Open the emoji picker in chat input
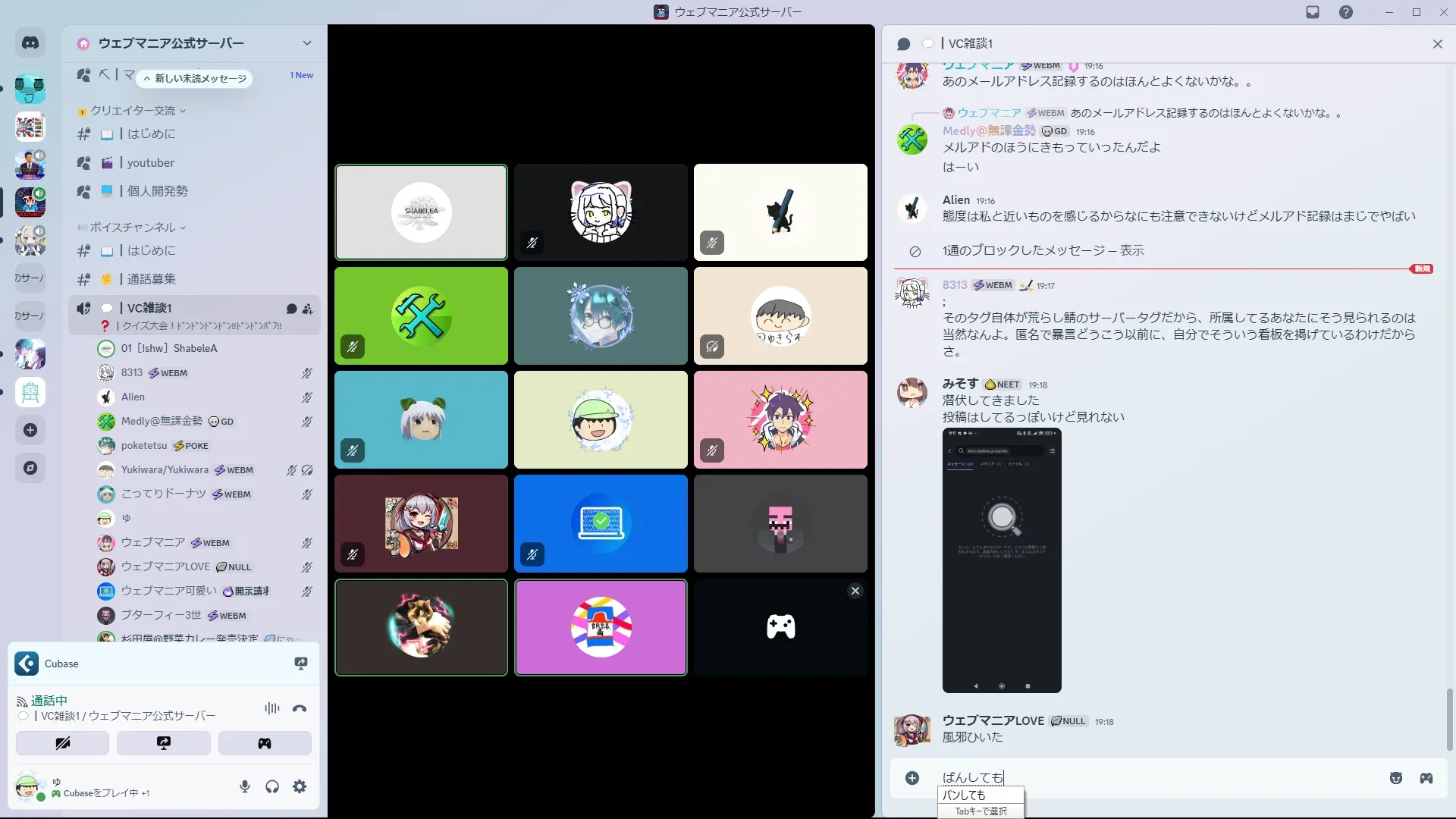Screen dimensions: 1456x819 [x=1395, y=778]
